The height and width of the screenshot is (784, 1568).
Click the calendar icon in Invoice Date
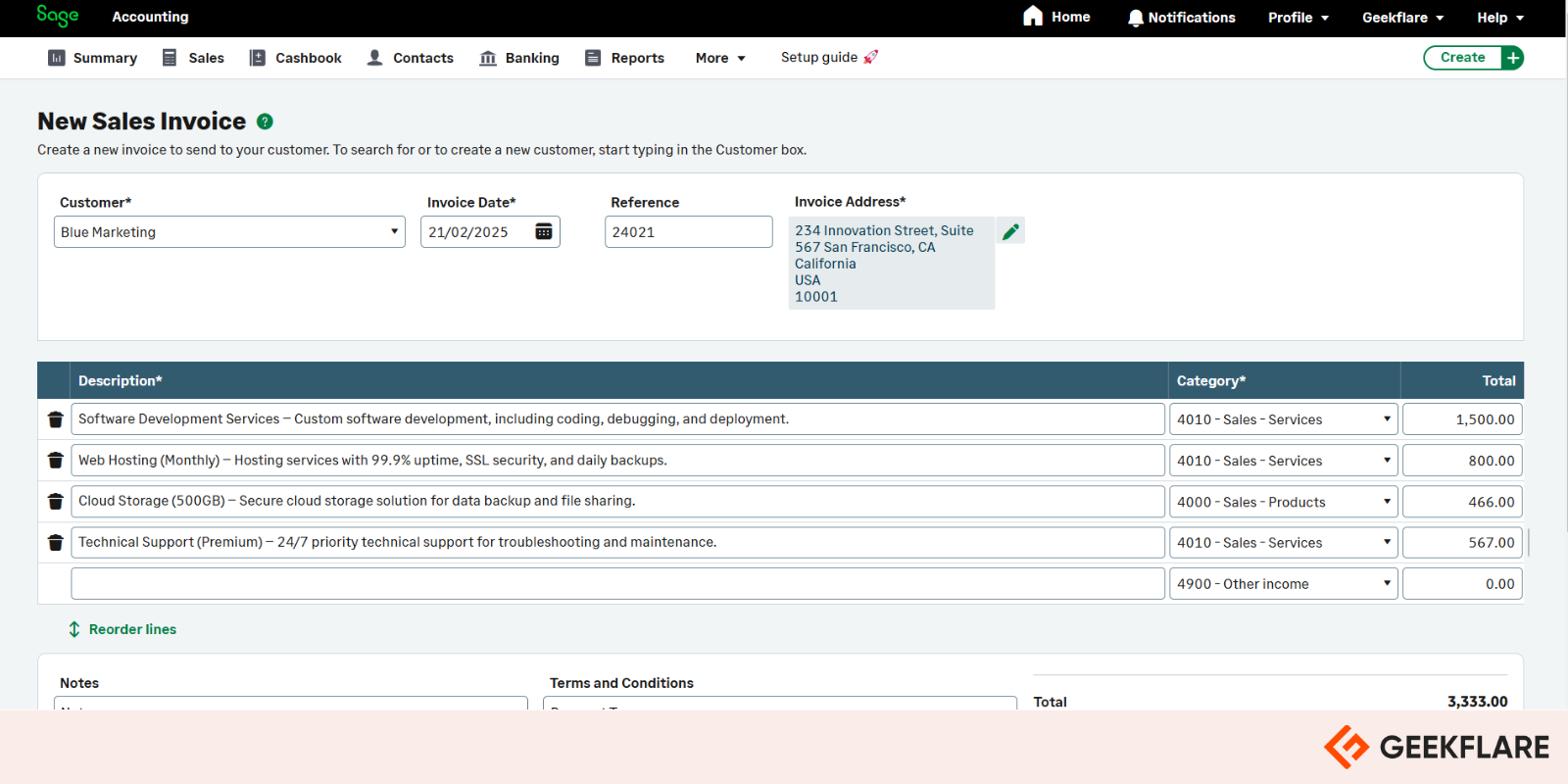(544, 231)
